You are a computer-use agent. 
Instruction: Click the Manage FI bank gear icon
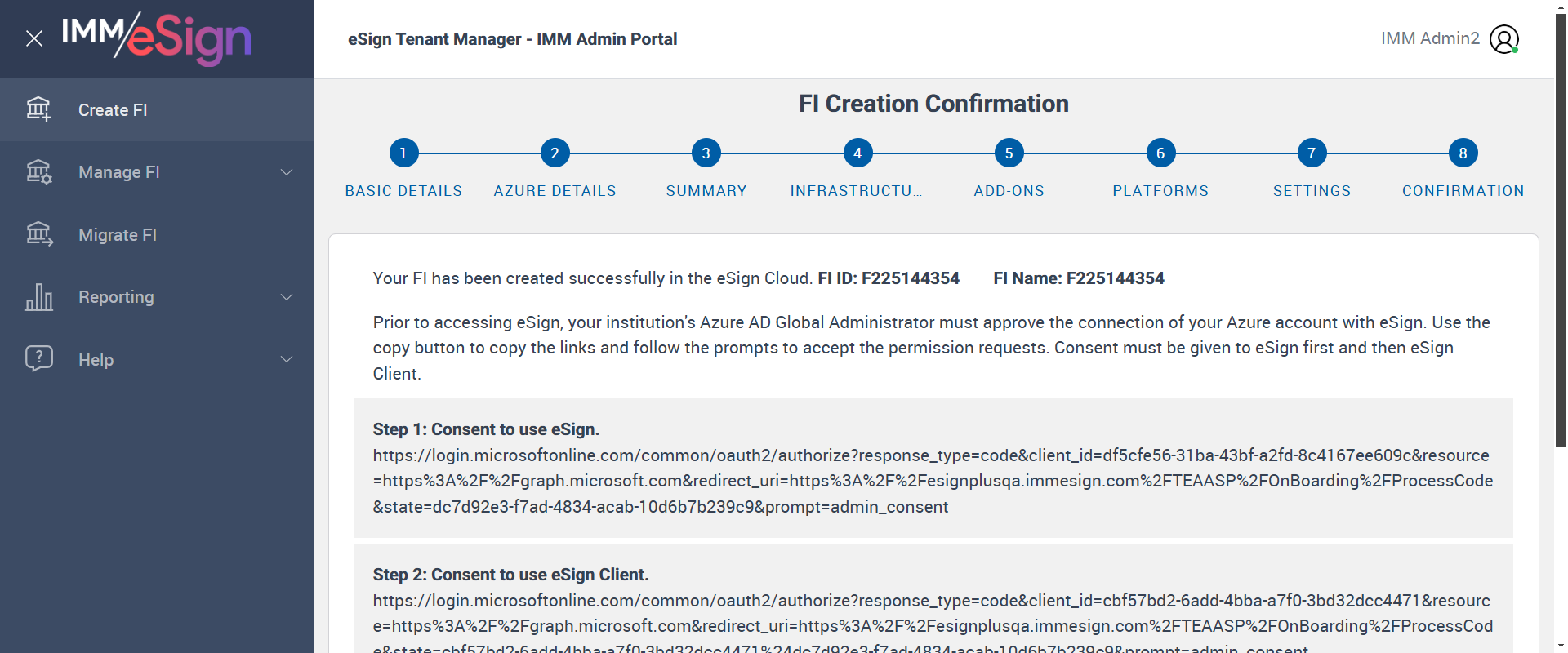38,172
